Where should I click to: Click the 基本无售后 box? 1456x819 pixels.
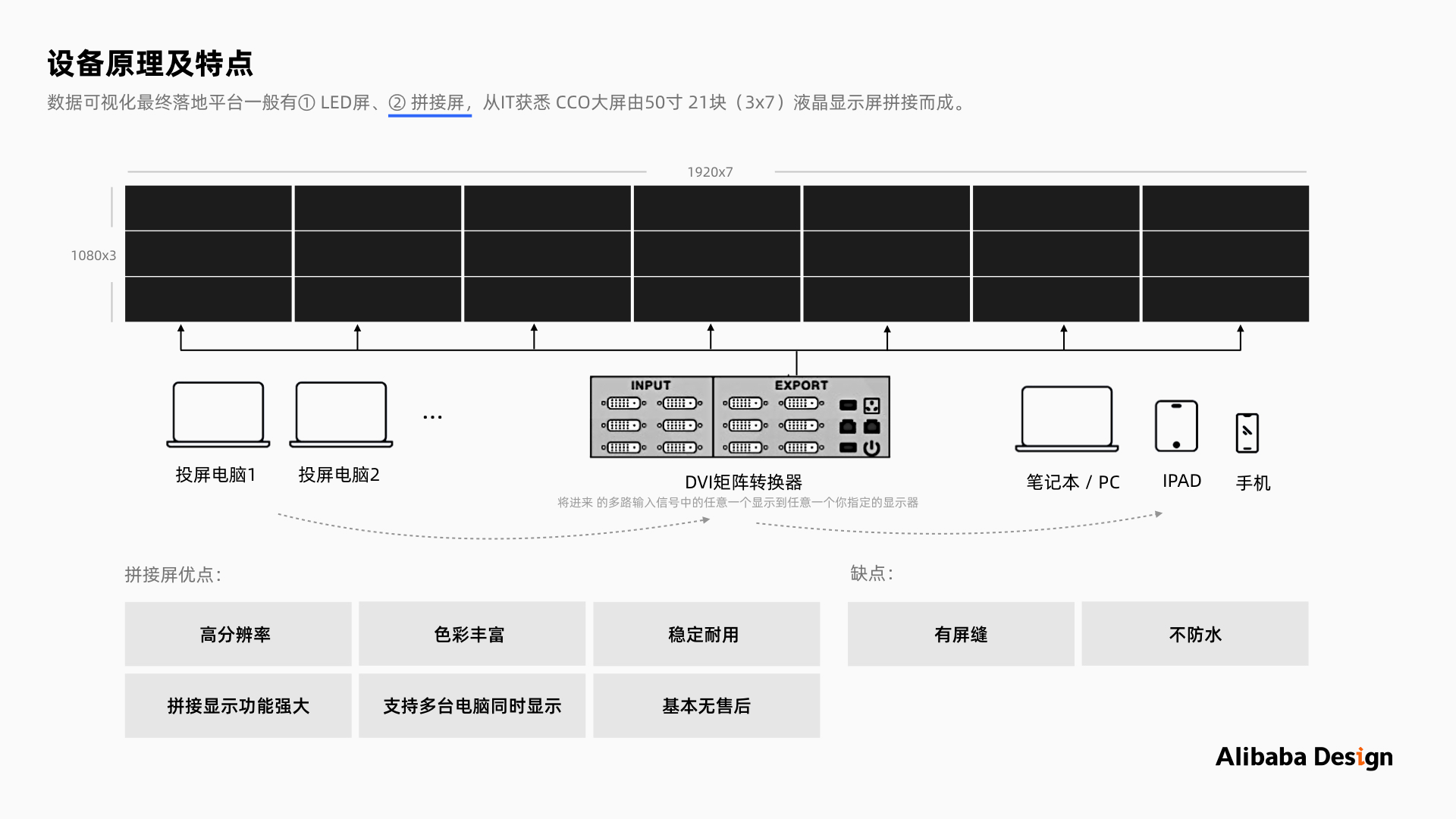[706, 705]
